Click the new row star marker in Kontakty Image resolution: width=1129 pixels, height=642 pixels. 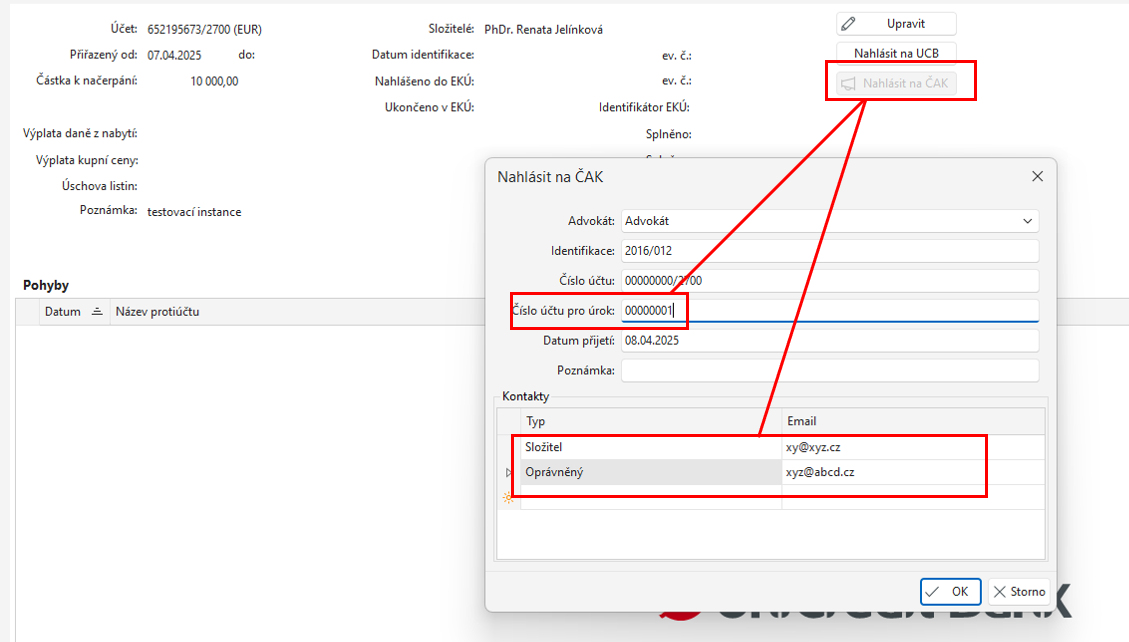[x=507, y=498]
